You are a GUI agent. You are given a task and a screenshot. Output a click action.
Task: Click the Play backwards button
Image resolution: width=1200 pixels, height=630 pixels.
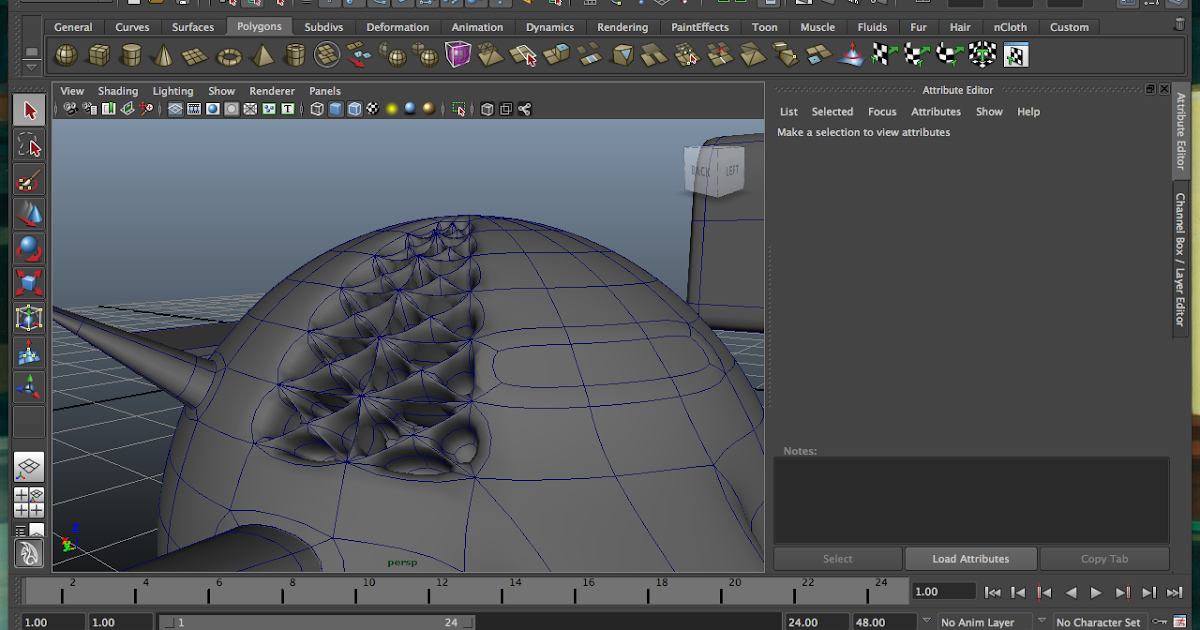click(x=1070, y=592)
